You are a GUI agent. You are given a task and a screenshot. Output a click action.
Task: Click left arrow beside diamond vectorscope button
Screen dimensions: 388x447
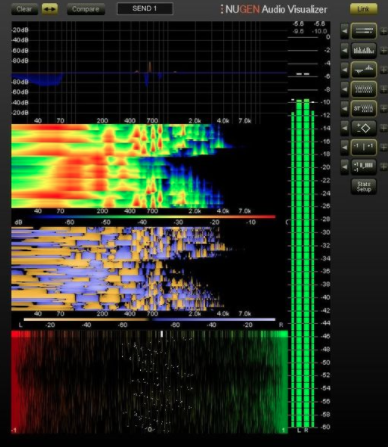pyautogui.click(x=345, y=128)
